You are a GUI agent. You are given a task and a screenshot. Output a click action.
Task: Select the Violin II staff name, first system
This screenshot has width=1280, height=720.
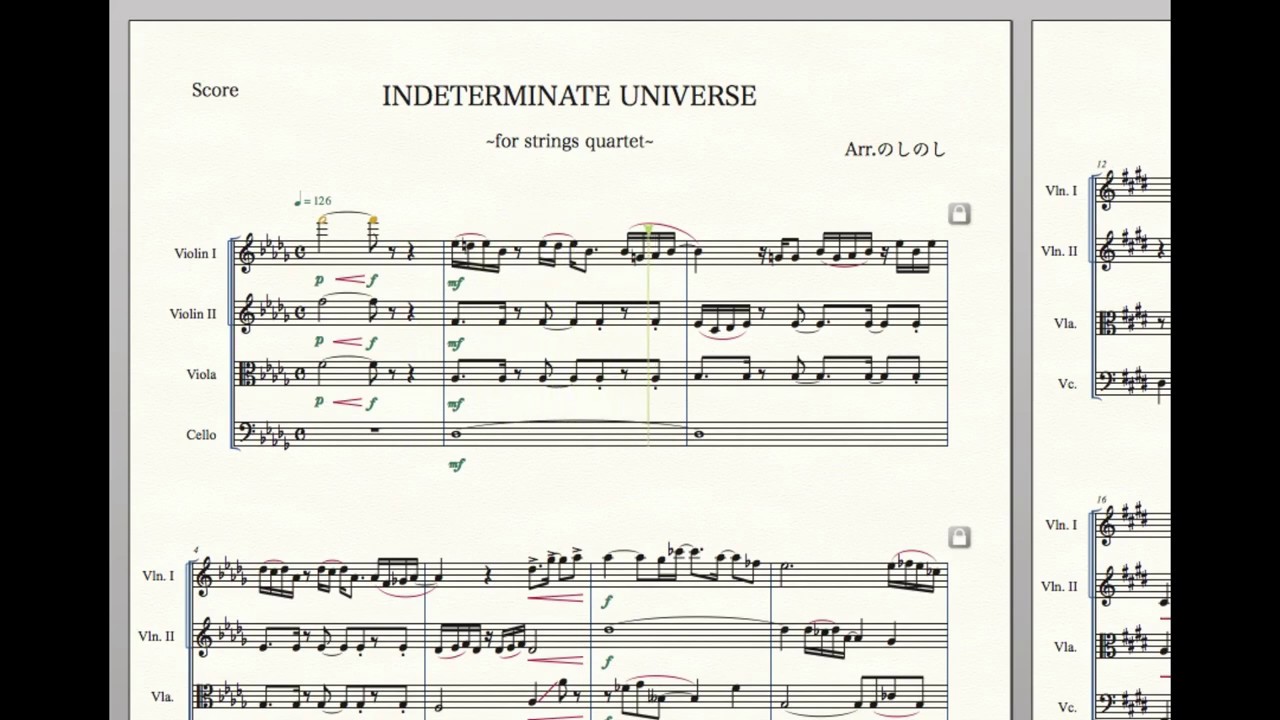(192, 314)
